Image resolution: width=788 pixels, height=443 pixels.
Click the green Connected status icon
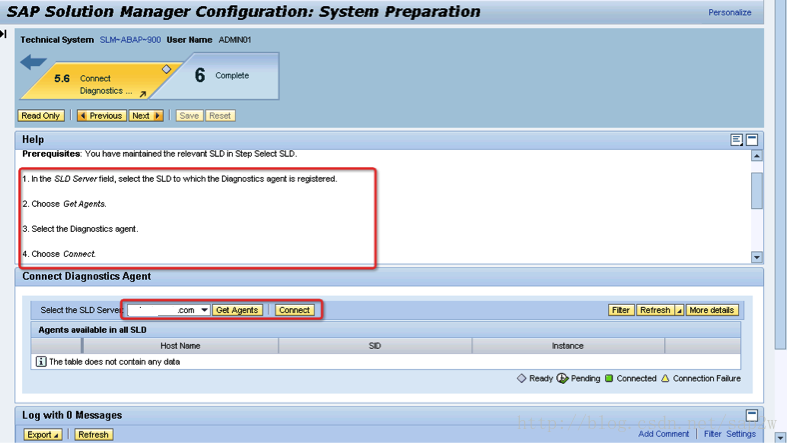(x=609, y=378)
